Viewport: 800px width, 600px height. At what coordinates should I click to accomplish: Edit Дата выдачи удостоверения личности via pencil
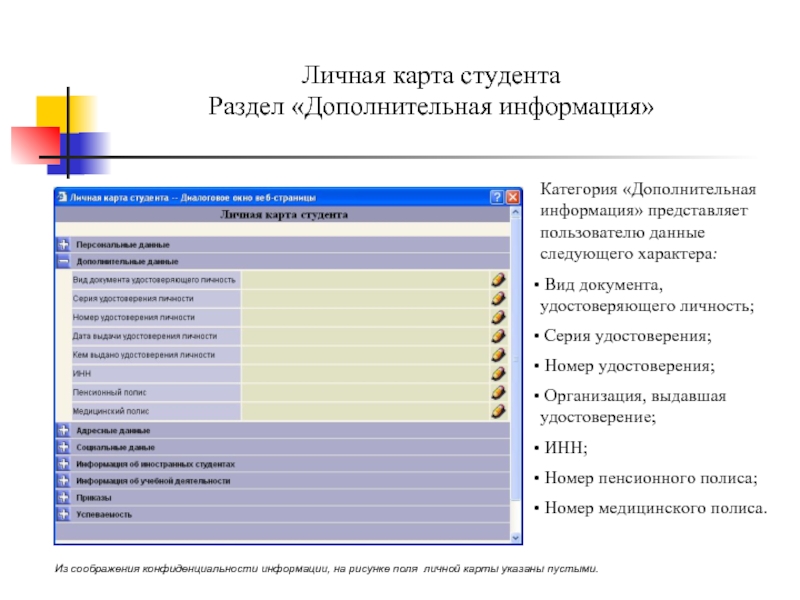tap(498, 336)
